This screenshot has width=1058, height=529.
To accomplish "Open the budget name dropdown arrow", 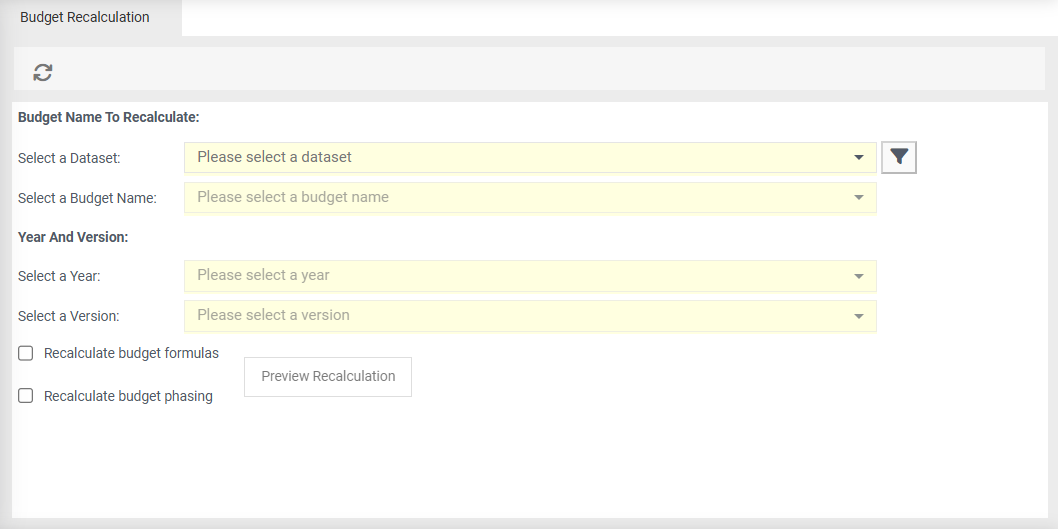I will (x=859, y=198).
